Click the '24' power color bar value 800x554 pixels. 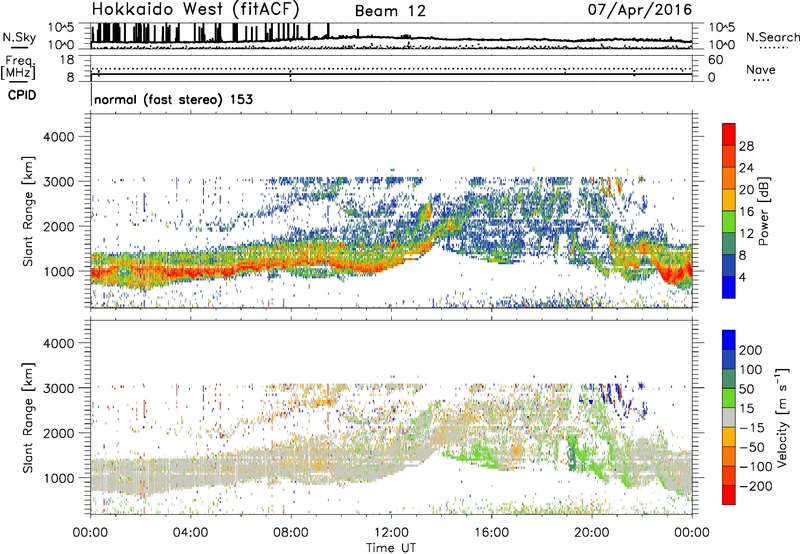coord(746,168)
